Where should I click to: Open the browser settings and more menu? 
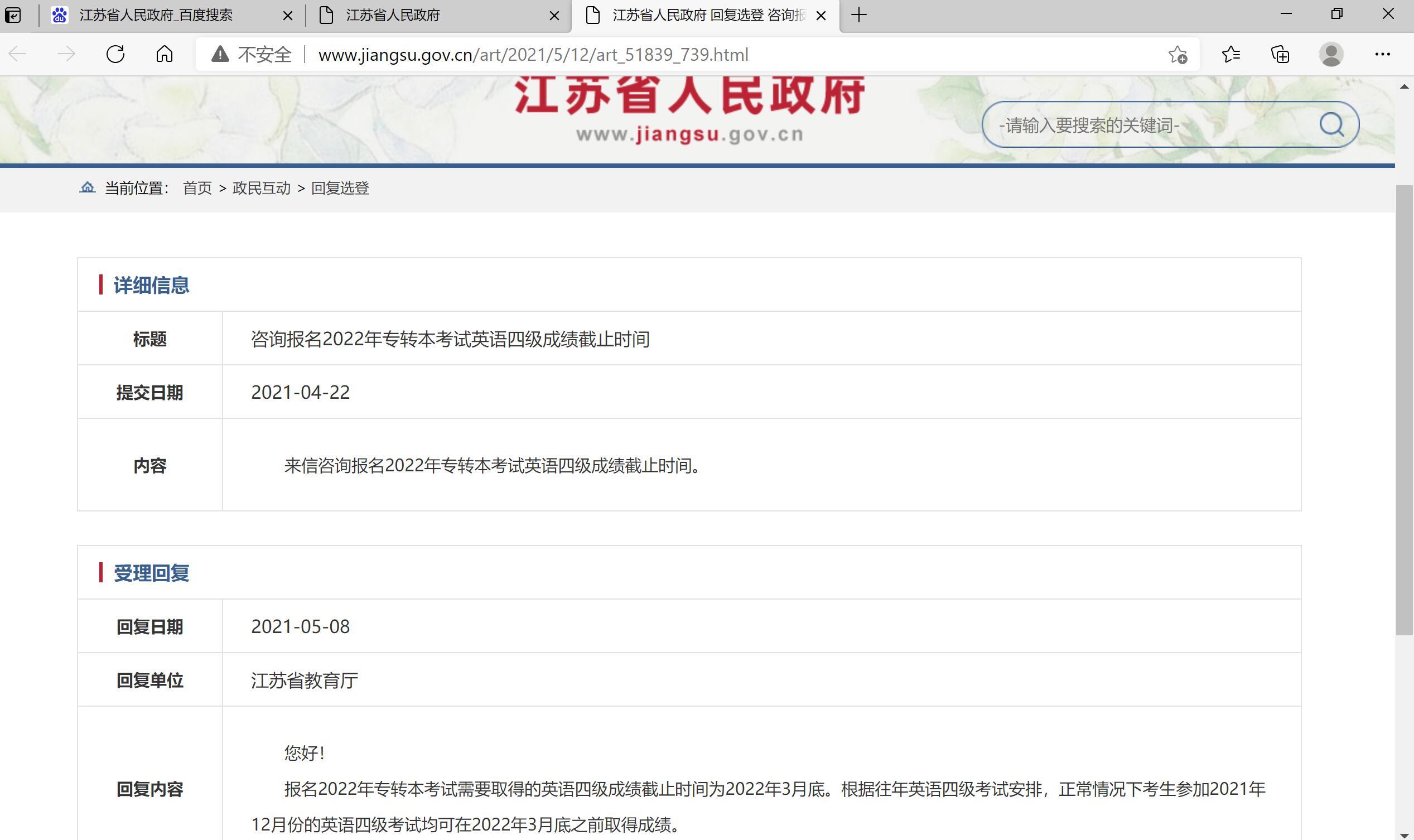[1383, 54]
